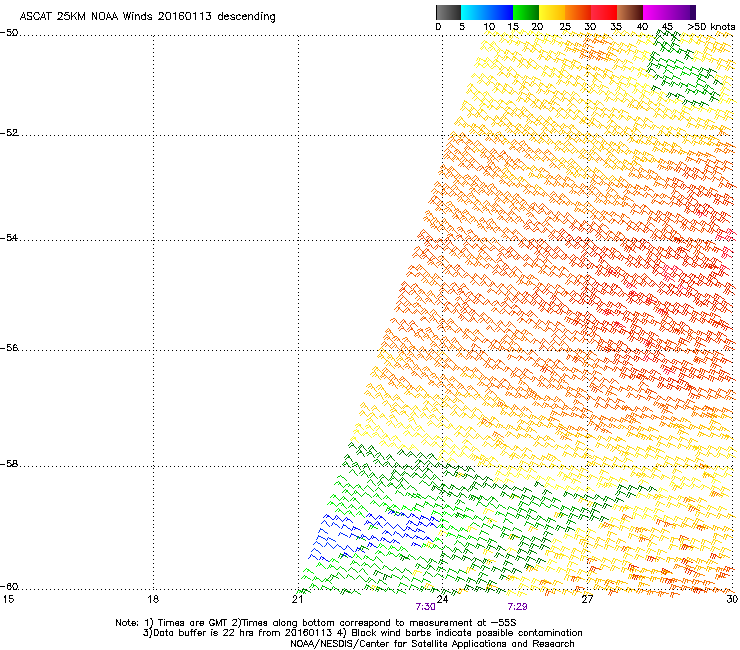Click the legend tick label '25'
This screenshot has width=740, height=650.
565,27
